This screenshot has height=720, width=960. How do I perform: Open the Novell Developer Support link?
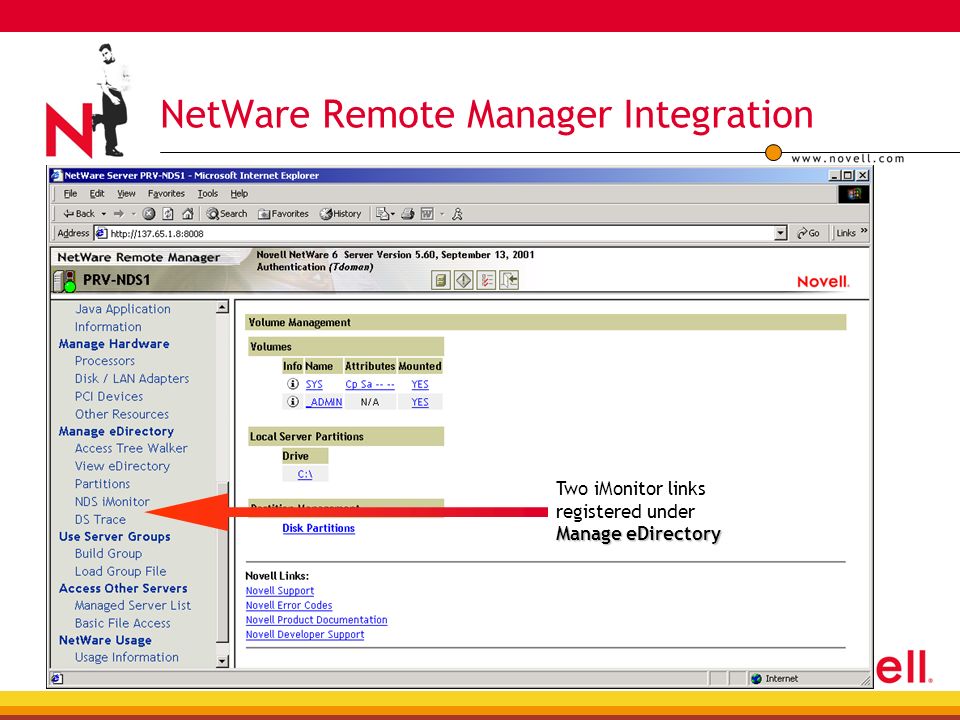pyautogui.click(x=305, y=635)
